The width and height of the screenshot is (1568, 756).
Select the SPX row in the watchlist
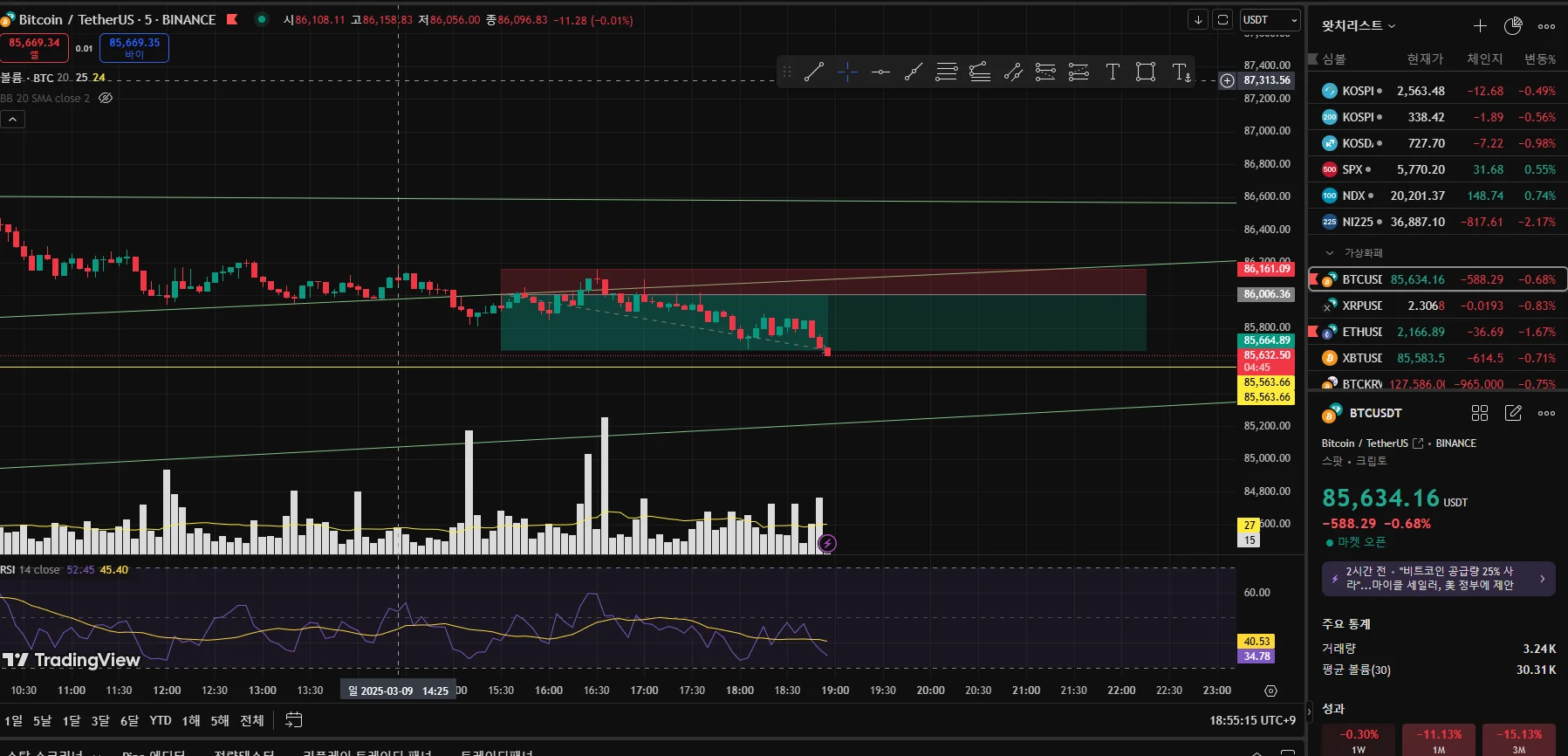tap(1438, 169)
